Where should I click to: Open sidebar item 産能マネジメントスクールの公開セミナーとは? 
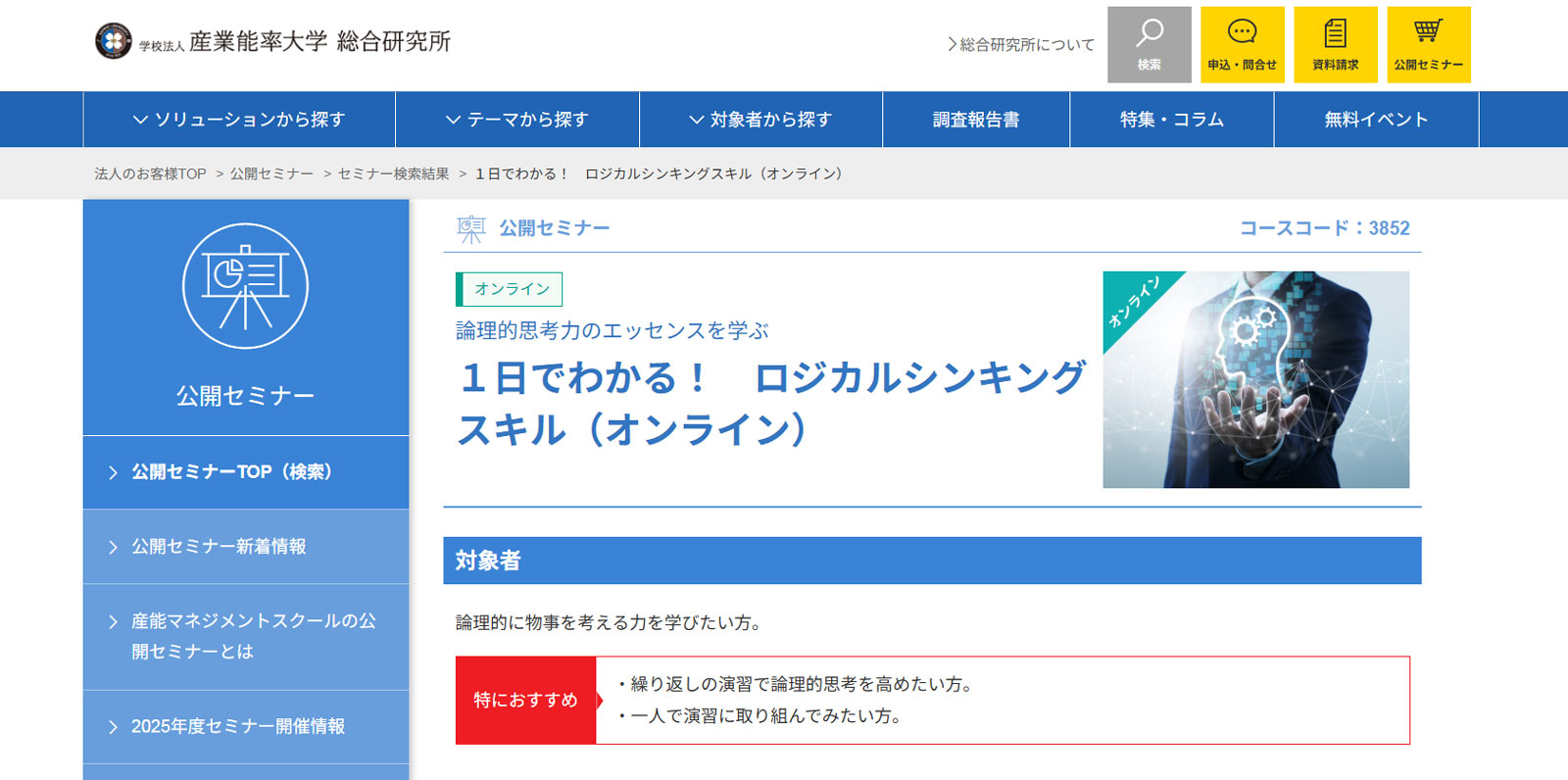click(x=246, y=637)
